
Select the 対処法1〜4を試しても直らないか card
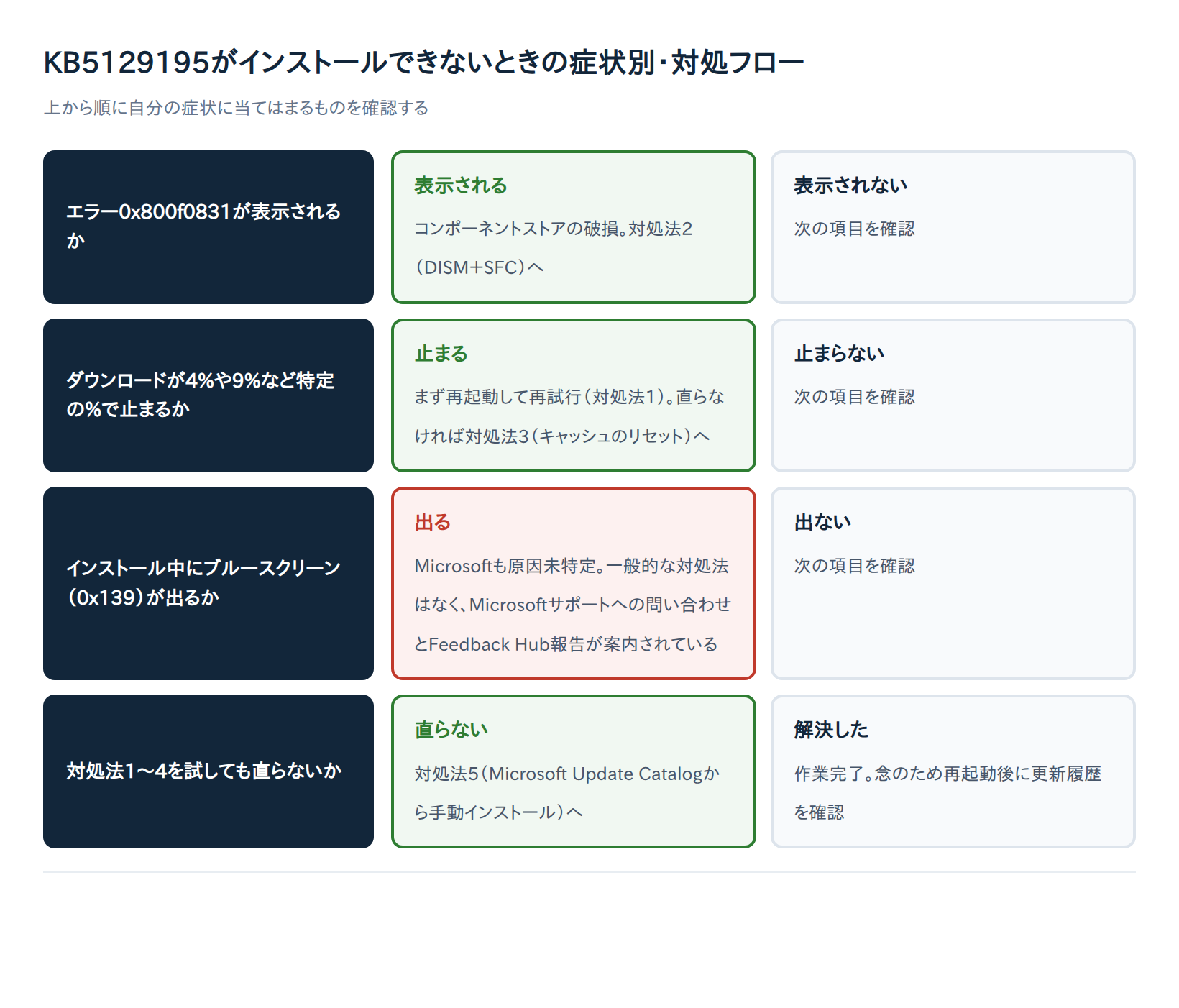(x=208, y=771)
